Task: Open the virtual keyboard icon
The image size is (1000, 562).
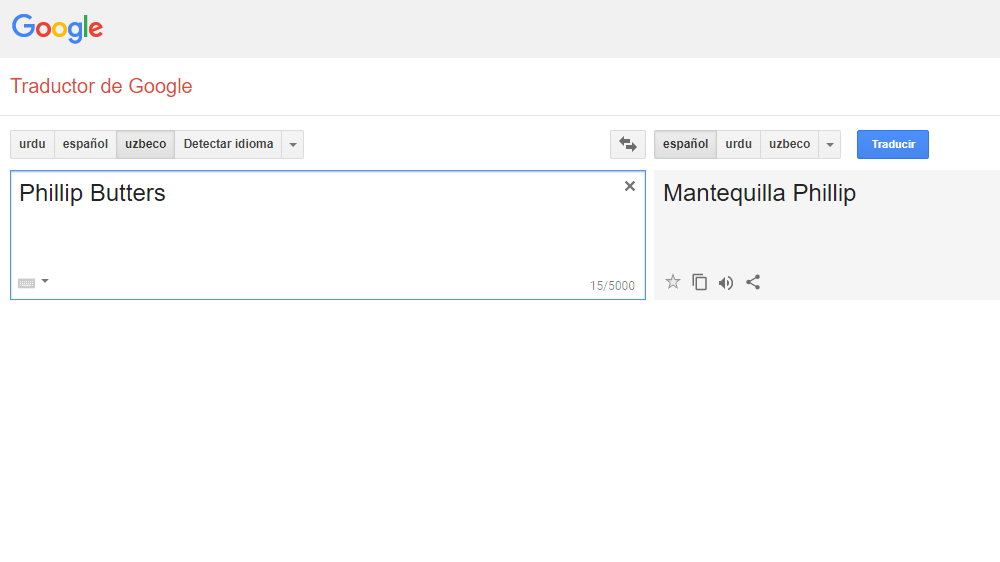Action: click(x=27, y=283)
